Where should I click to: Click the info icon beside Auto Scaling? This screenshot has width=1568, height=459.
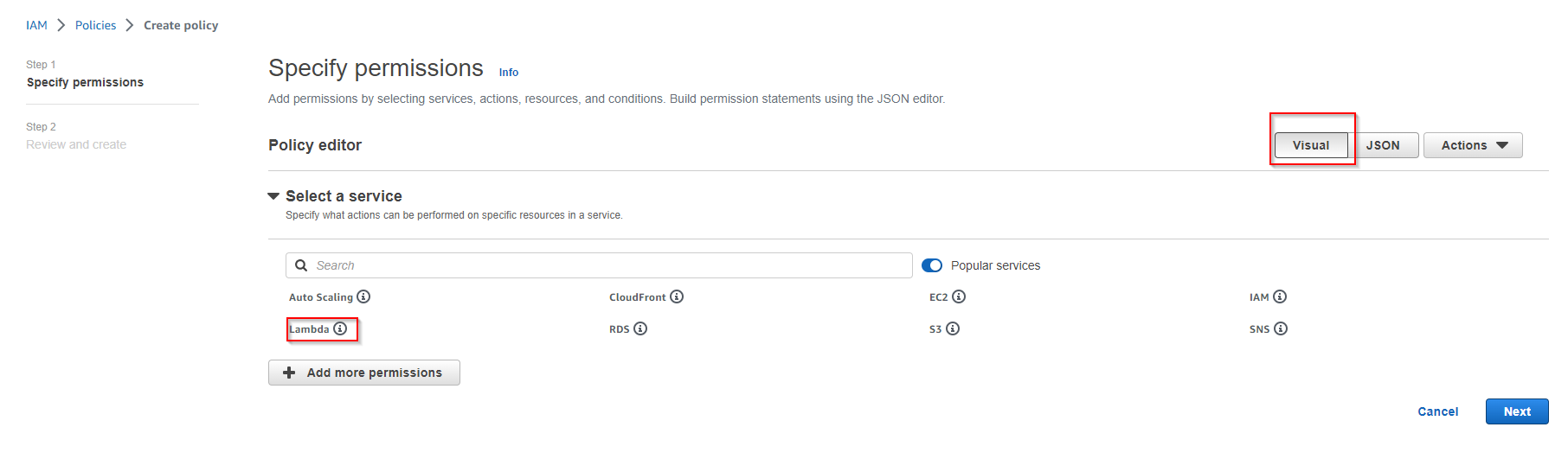363,296
